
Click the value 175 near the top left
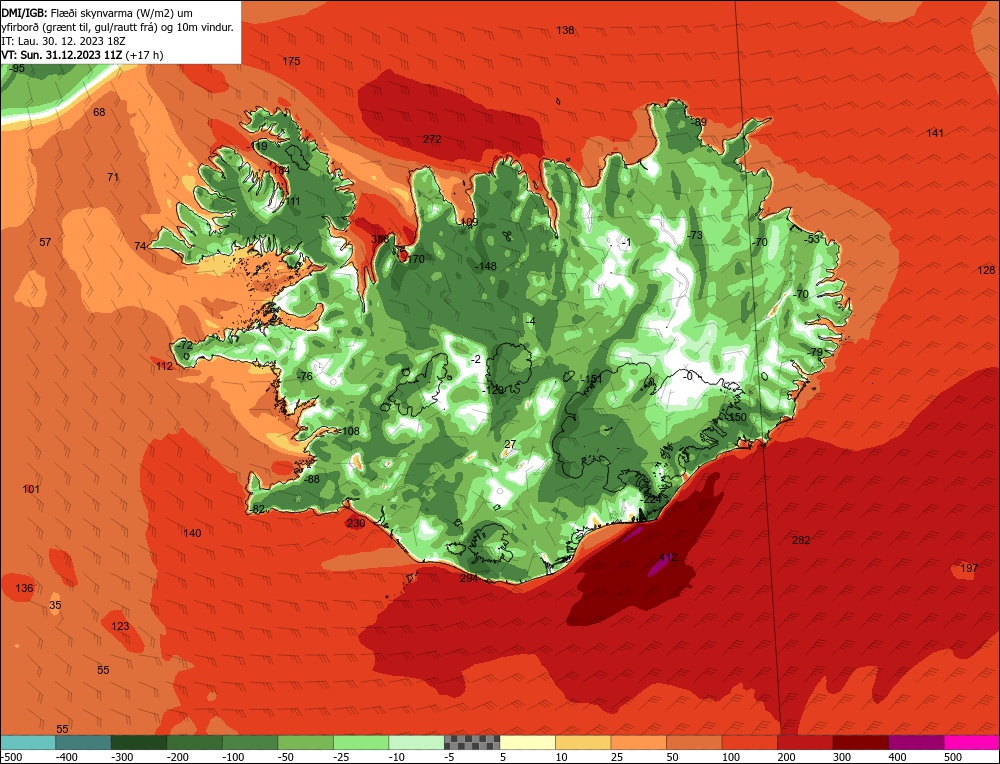click(291, 61)
